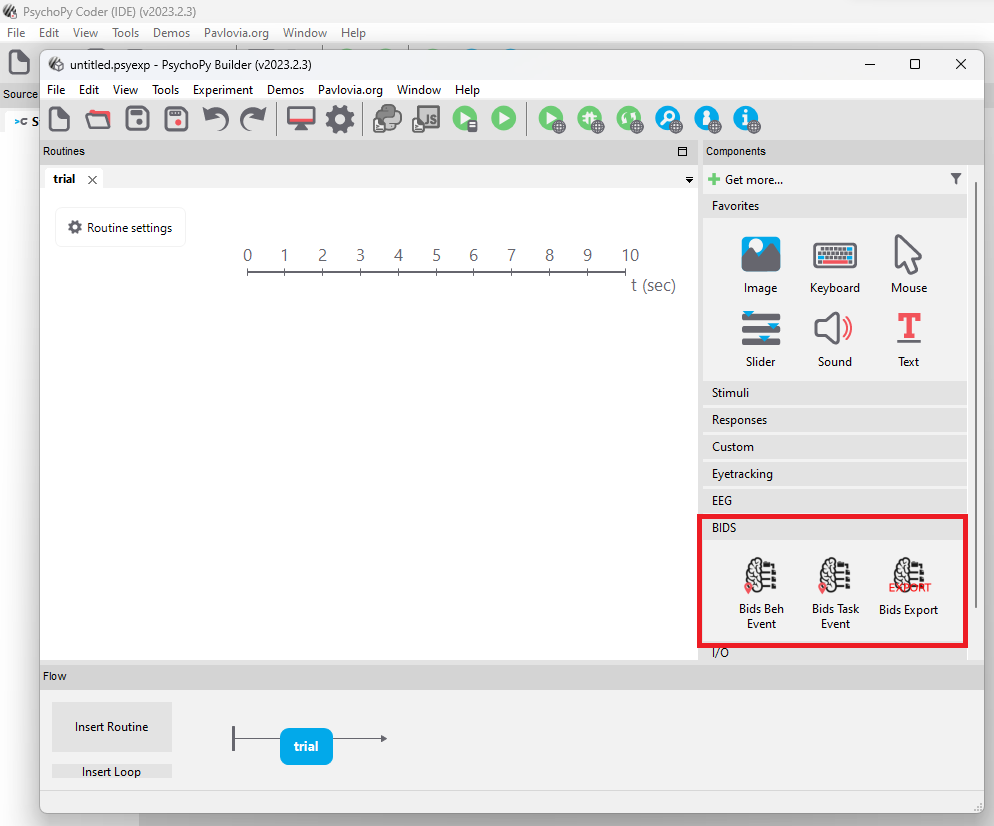The height and width of the screenshot is (826, 994).
Task: Open the Builder Edit menu
Action: click(x=89, y=89)
